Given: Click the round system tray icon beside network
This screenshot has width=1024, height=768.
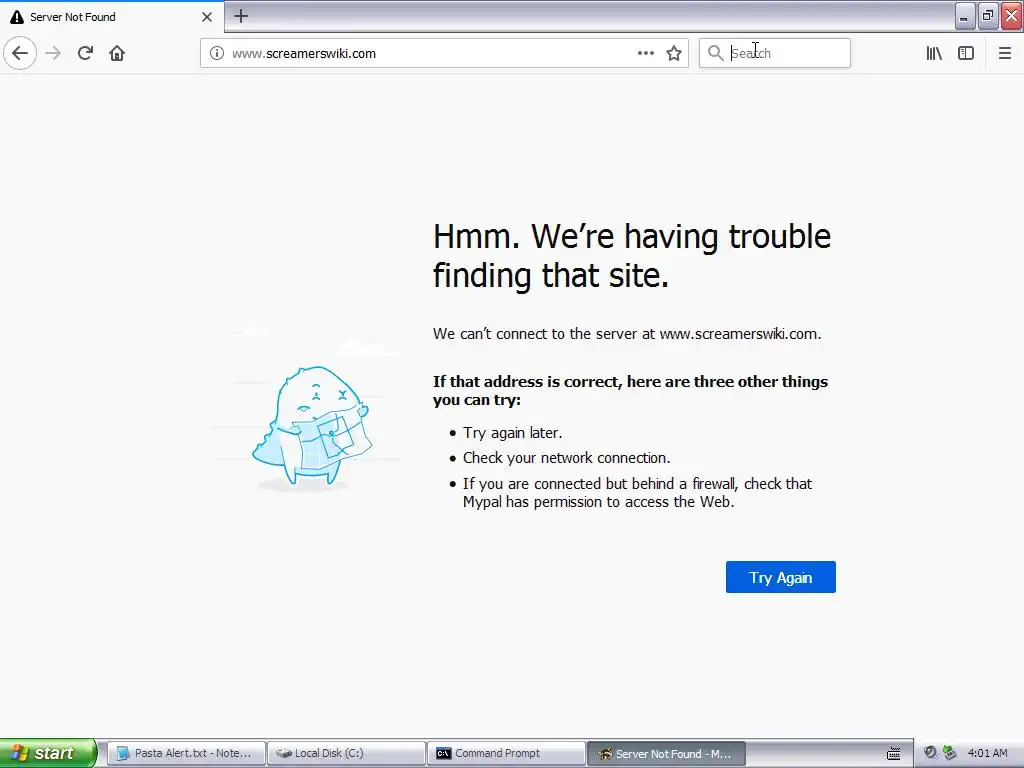Looking at the screenshot, I should pos(930,753).
